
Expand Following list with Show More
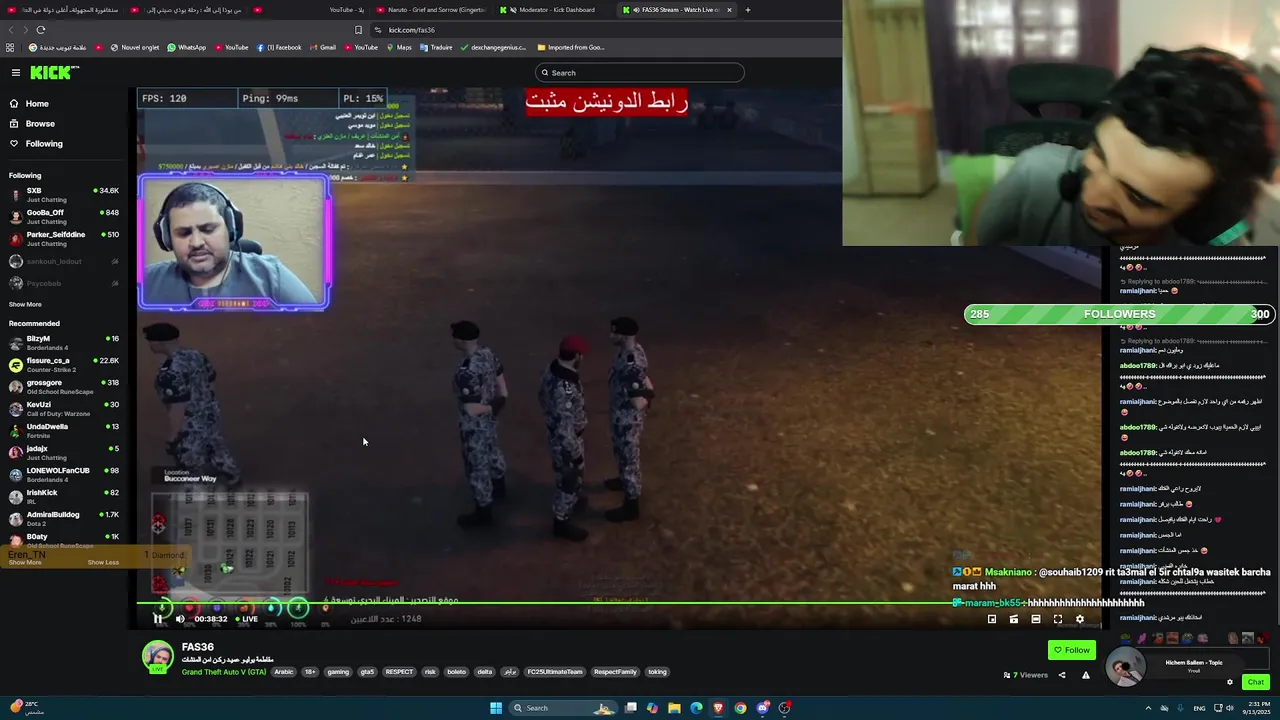25,304
